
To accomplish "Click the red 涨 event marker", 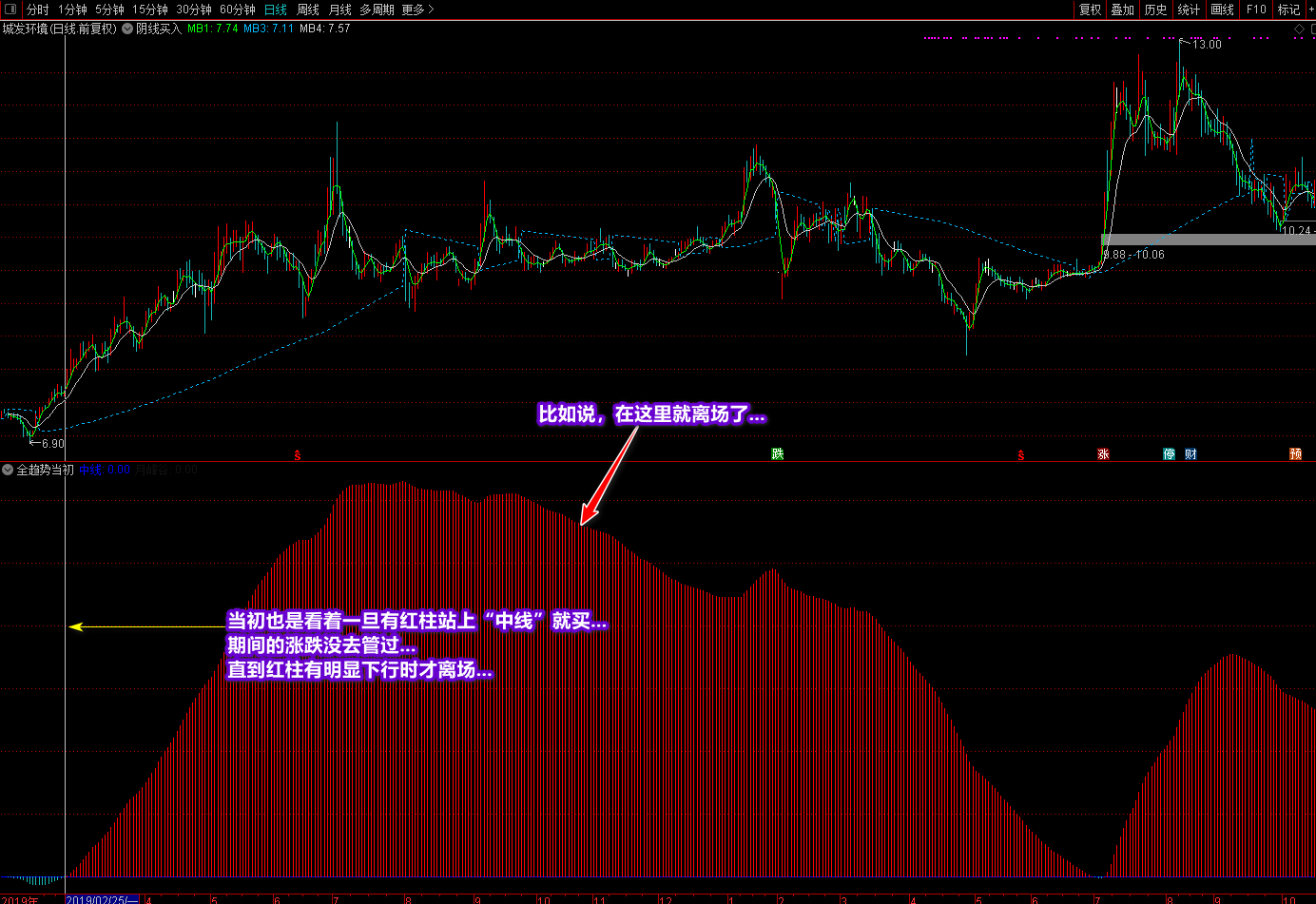I will point(1103,454).
